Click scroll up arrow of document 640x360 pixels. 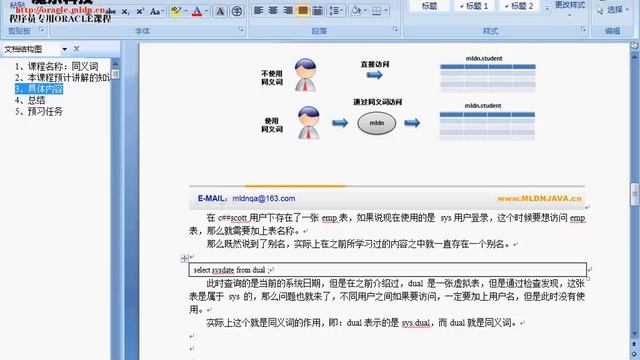click(634, 57)
